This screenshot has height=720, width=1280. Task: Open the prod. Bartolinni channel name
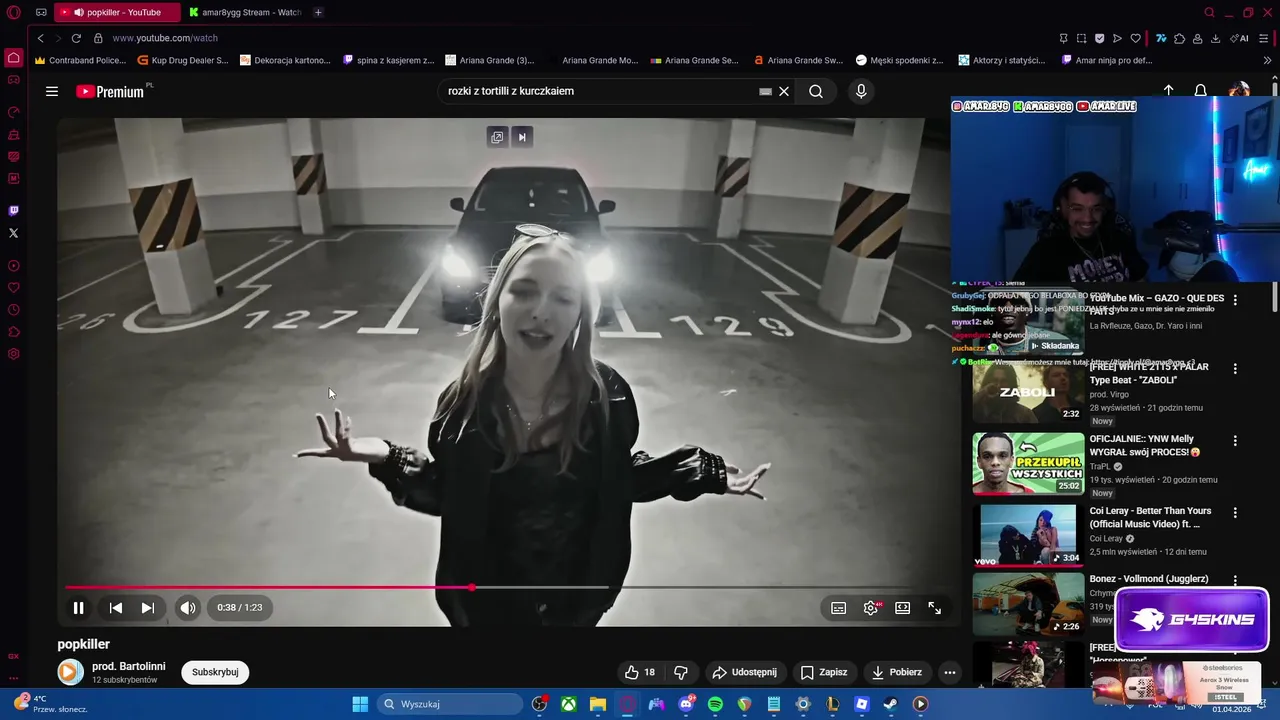[x=129, y=666]
